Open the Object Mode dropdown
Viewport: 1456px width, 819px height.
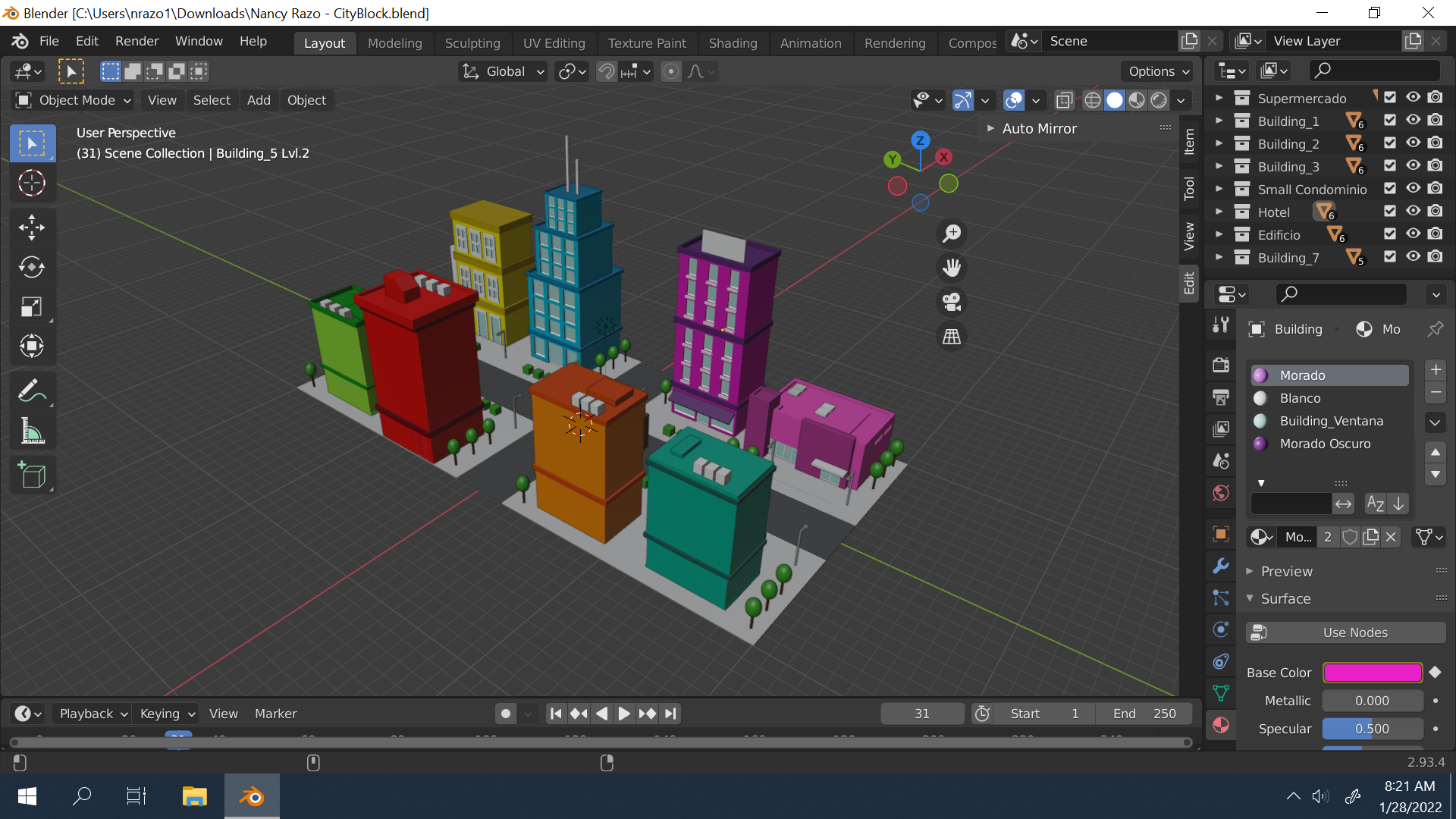tap(74, 100)
